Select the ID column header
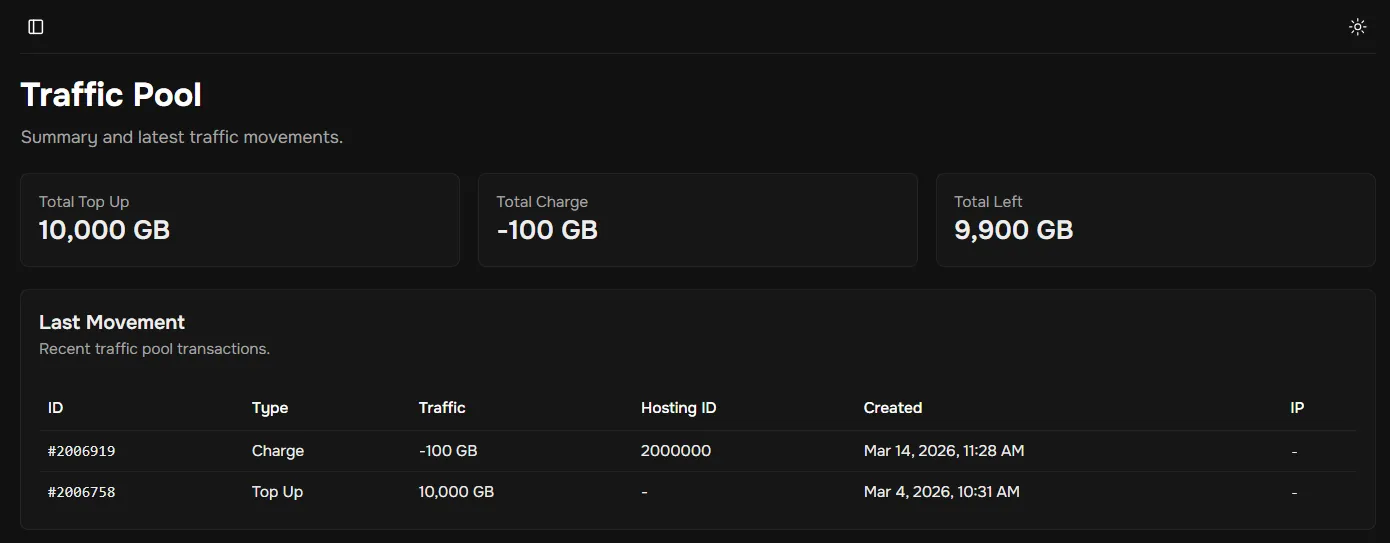1390x543 pixels. (x=56, y=408)
